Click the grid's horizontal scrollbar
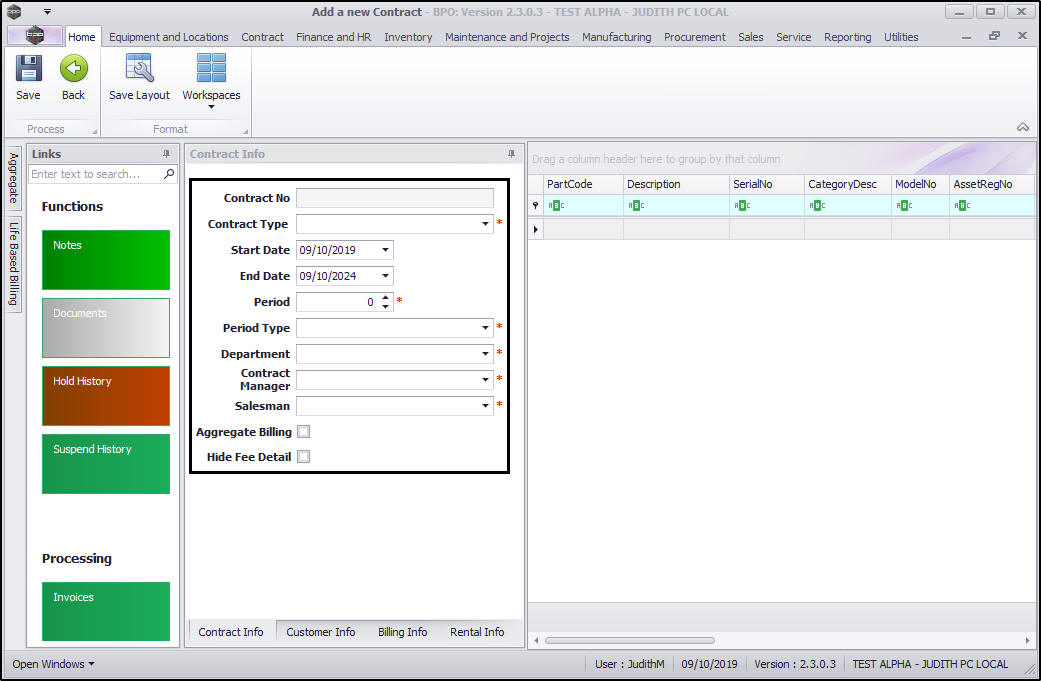 tap(628, 640)
